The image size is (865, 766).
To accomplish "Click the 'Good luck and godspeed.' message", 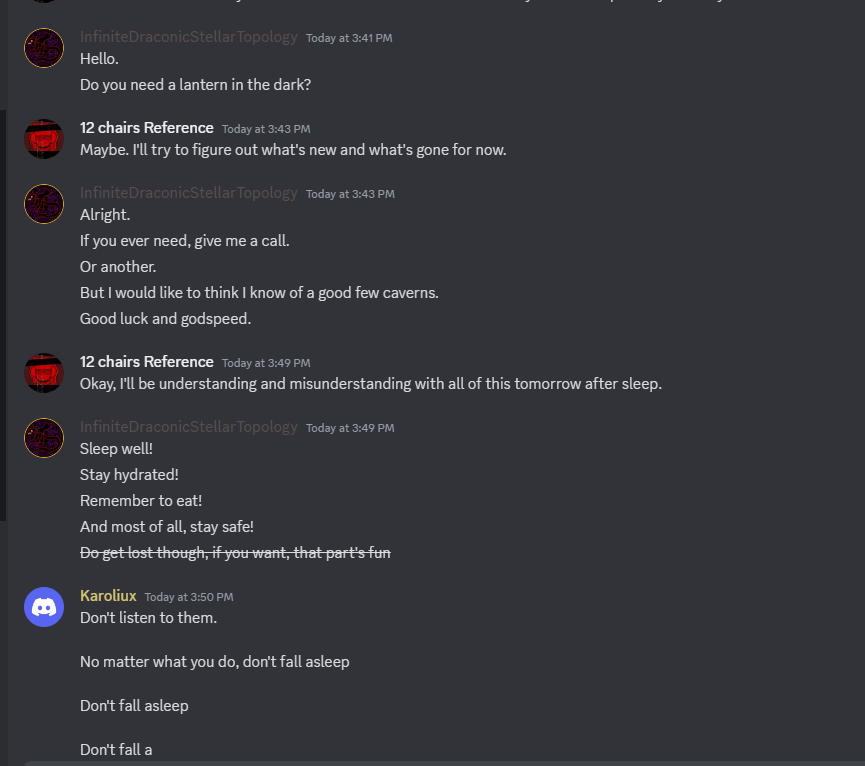I will 165,319.
